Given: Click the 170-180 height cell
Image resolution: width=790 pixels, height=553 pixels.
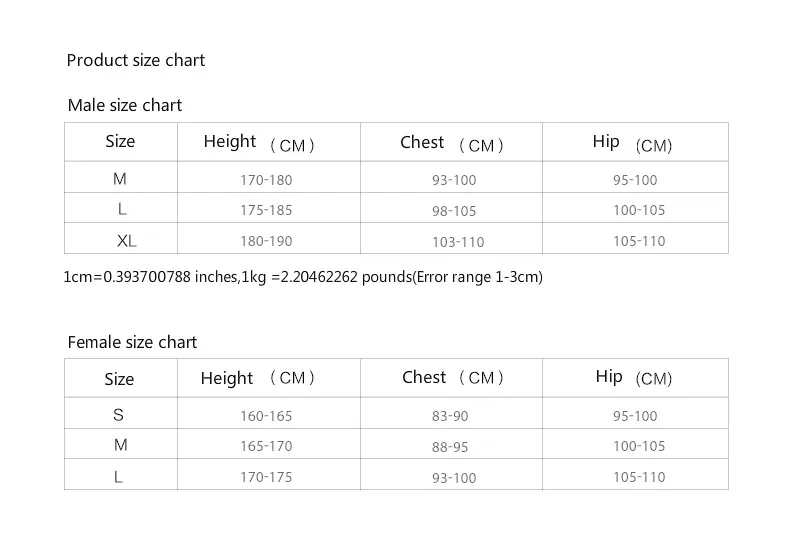Looking at the screenshot, I should coord(266,181).
